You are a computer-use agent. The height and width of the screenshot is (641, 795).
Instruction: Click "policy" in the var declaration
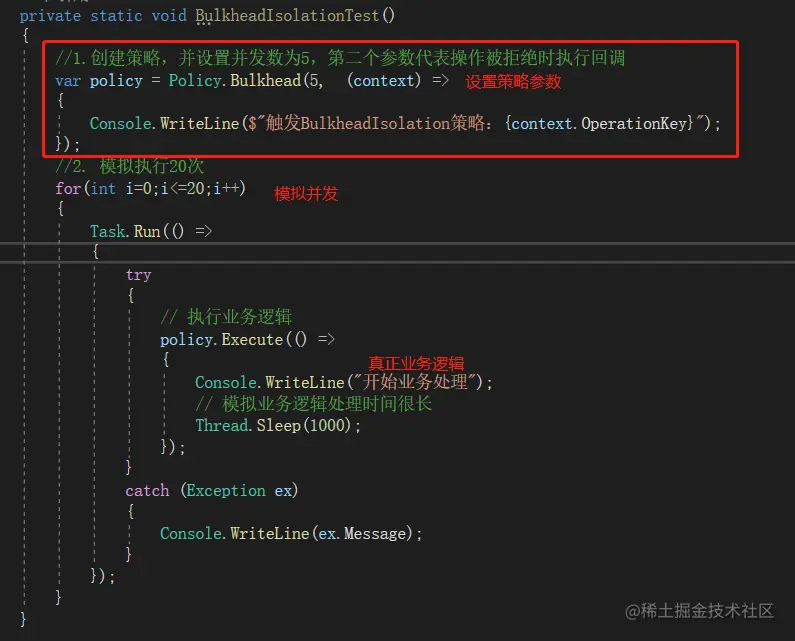[116, 81]
